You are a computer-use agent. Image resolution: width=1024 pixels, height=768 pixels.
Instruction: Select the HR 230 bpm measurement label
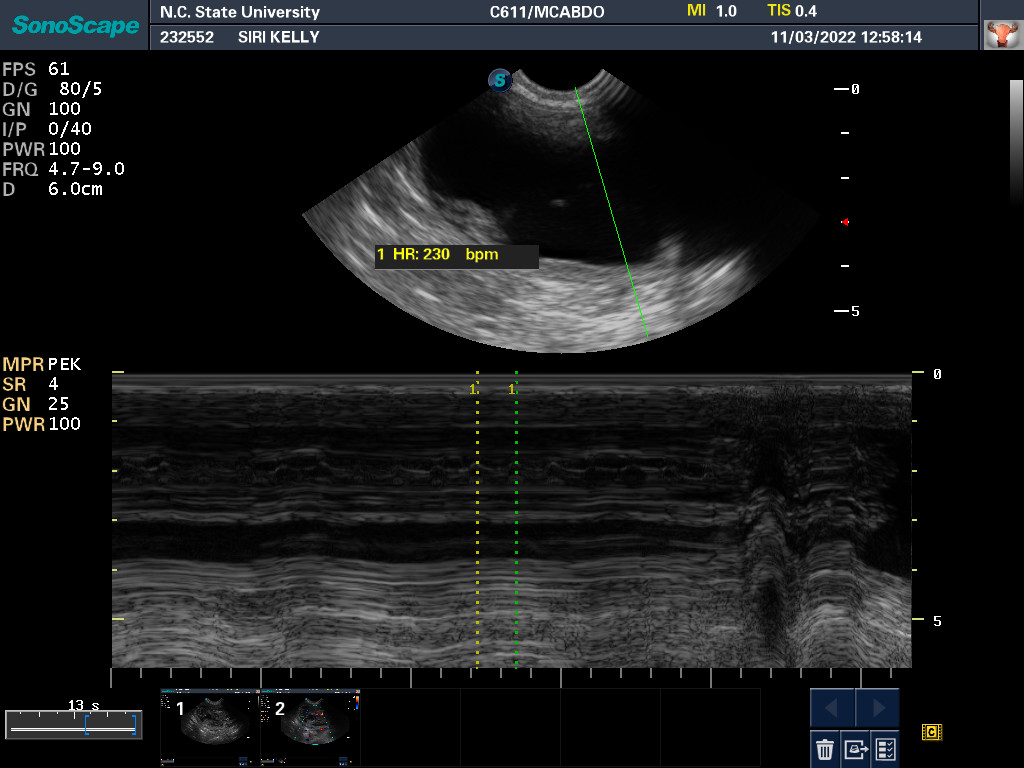456,255
